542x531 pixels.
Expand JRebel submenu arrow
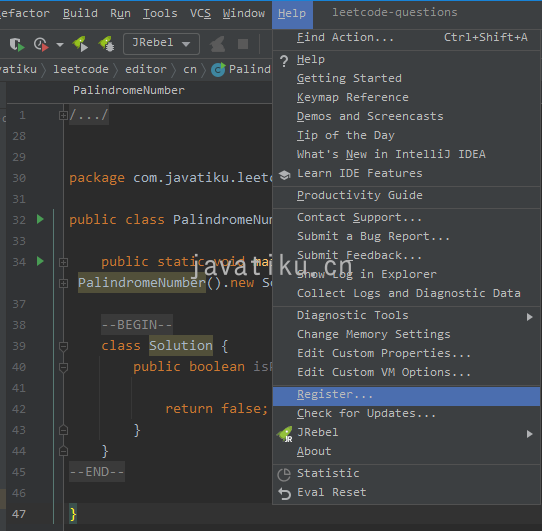(529, 434)
